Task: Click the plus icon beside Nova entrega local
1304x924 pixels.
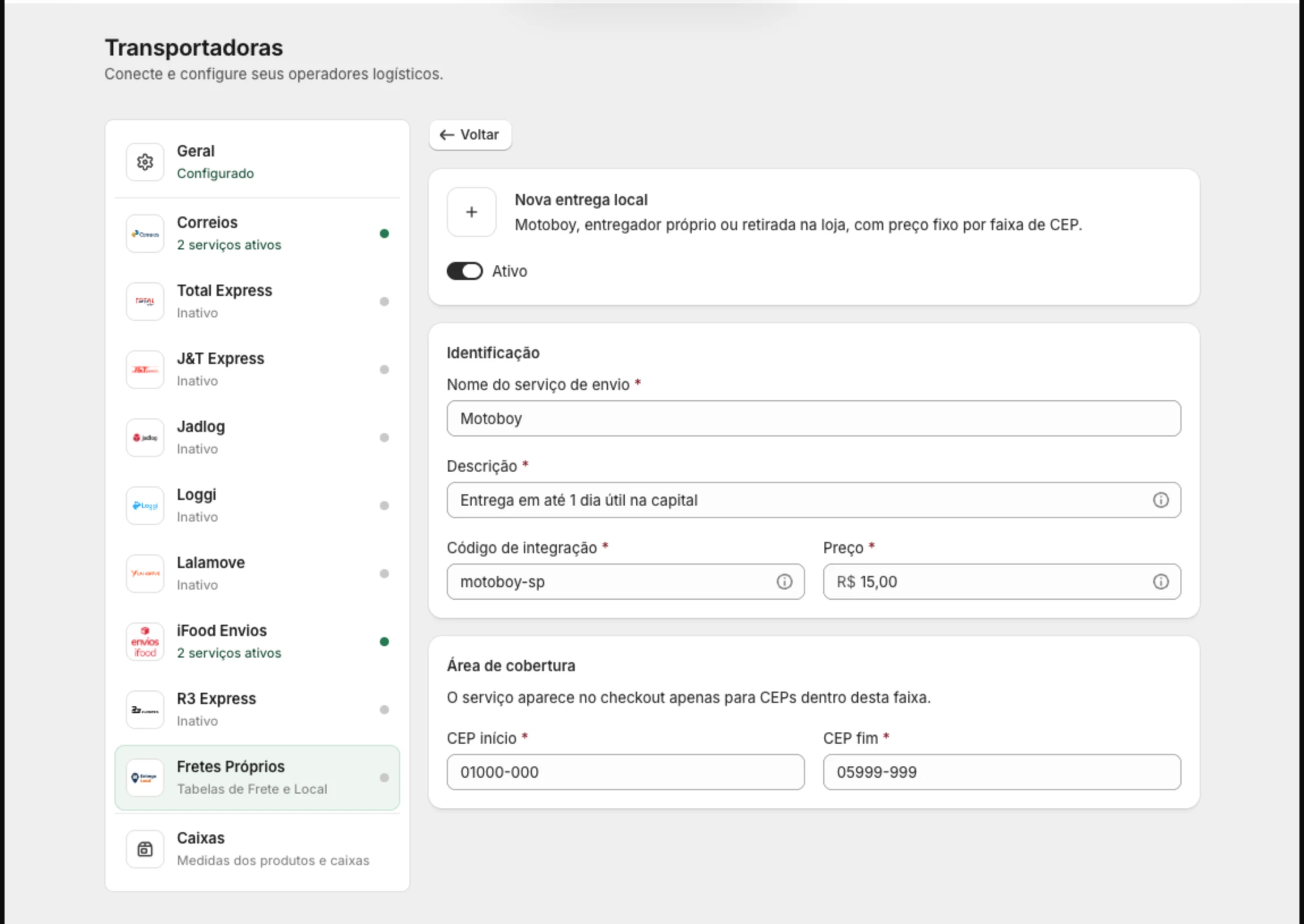Action: click(472, 212)
